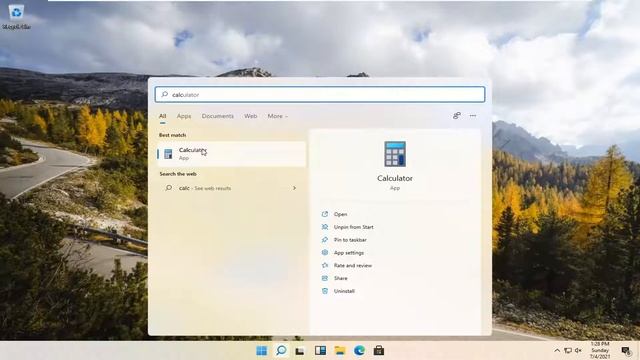Image resolution: width=640 pixels, height=360 pixels.
Task: Show hidden icons in the system tray
Action: 557,351
